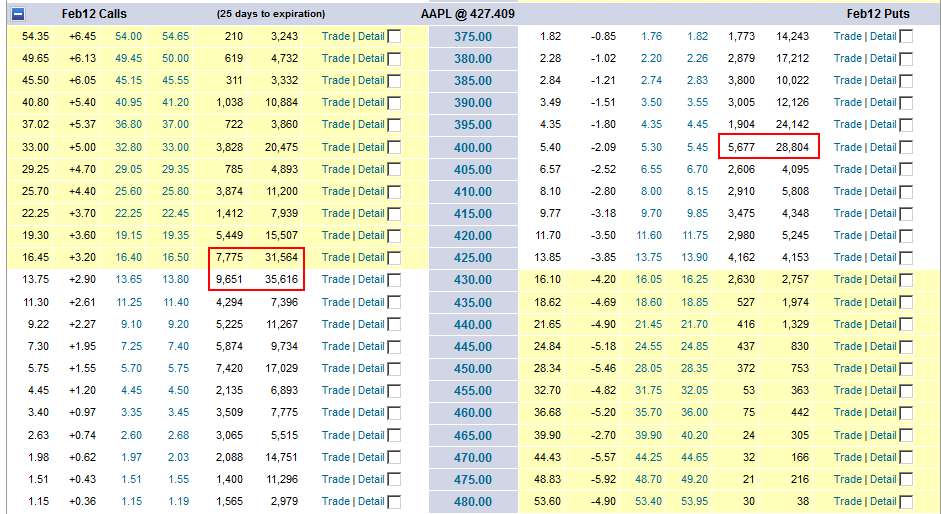Select the 450.00 strike price
The height and width of the screenshot is (514, 941).
pyautogui.click(x=473, y=369)
